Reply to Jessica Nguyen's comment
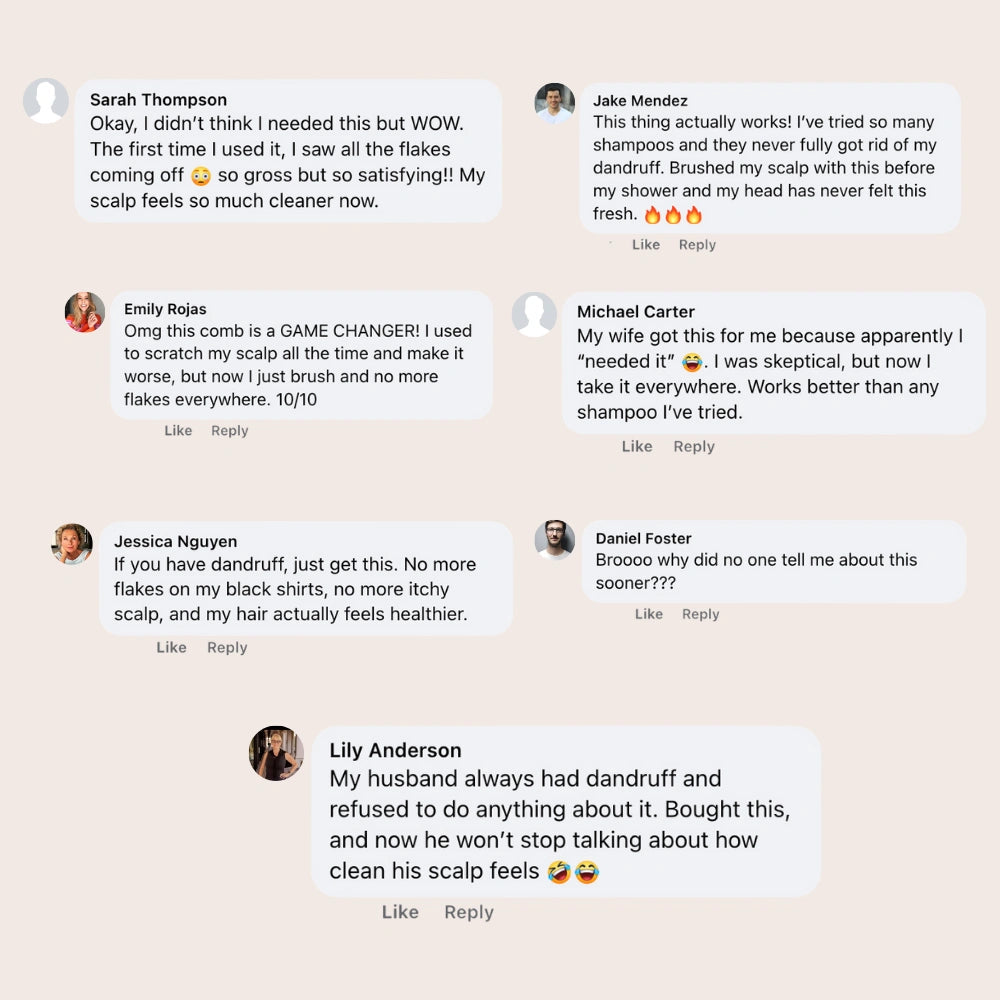Viewport: 1000px width, 1000px height. click(x=227, y=648)
